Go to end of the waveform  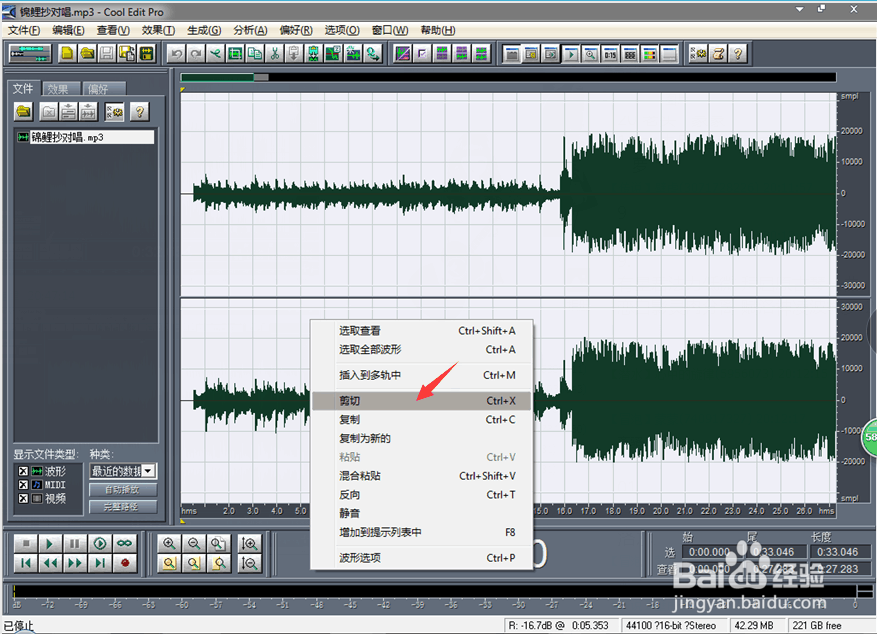(x=100, y=563)
